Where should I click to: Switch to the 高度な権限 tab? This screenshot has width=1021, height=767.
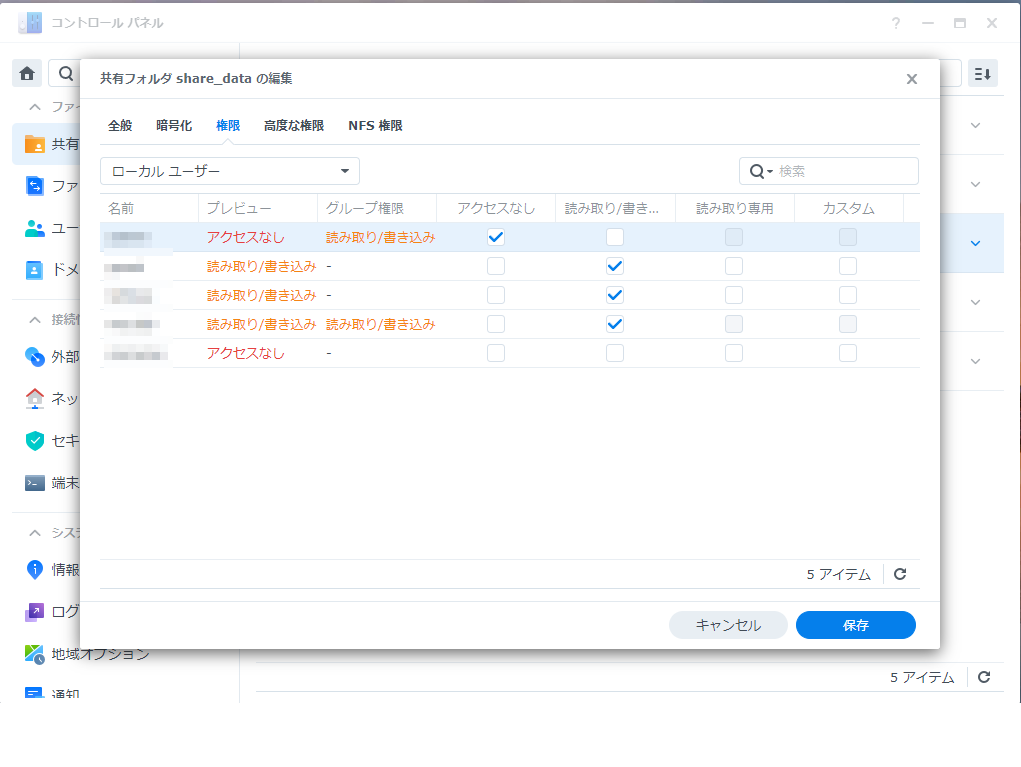point(294,126)
